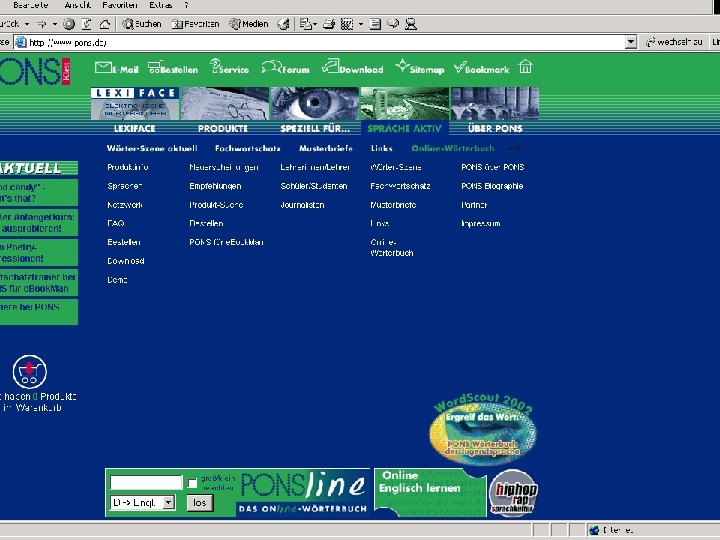Open Forward button history dropdown arrow

tap(55, 24)
